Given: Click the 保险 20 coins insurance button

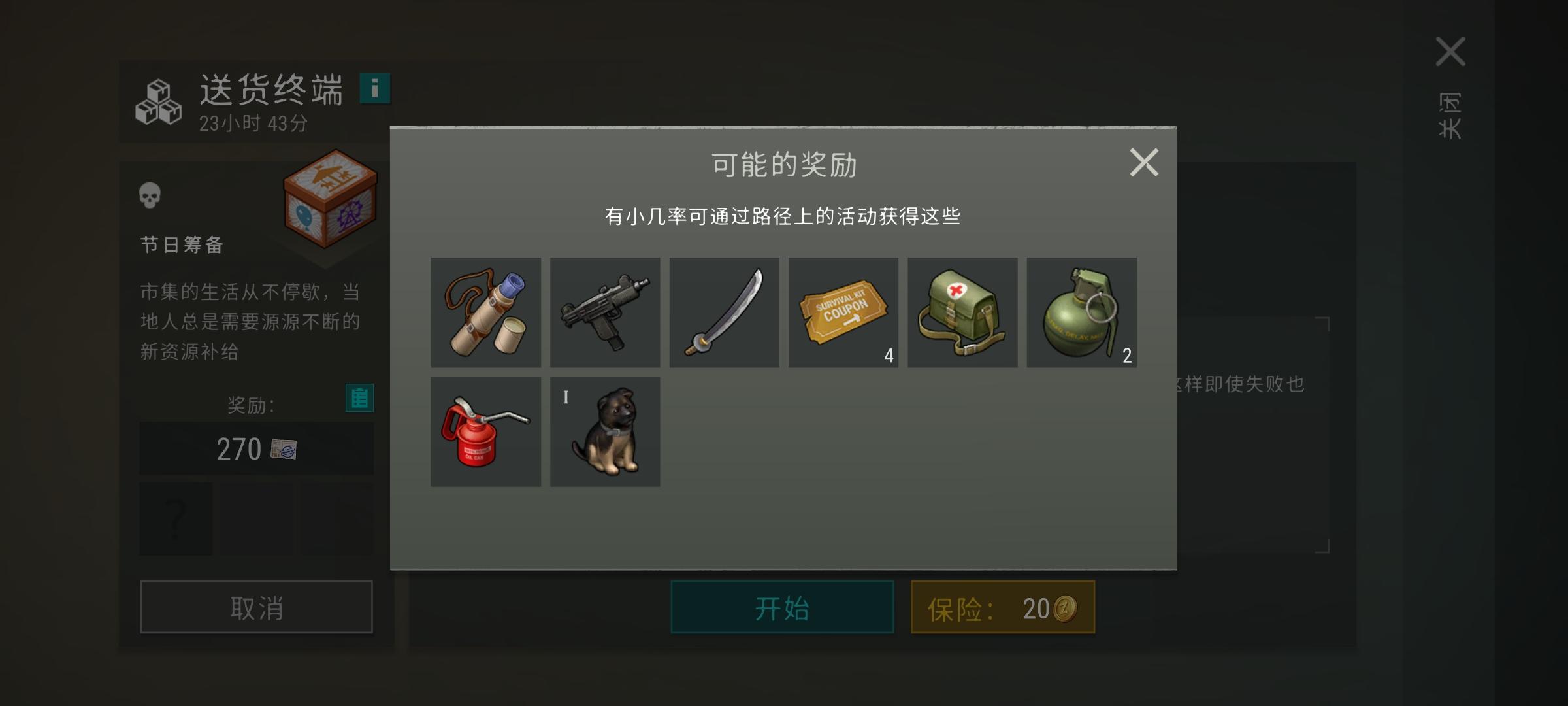Looking at the screenshot, I should click(x=1003, y=607).
